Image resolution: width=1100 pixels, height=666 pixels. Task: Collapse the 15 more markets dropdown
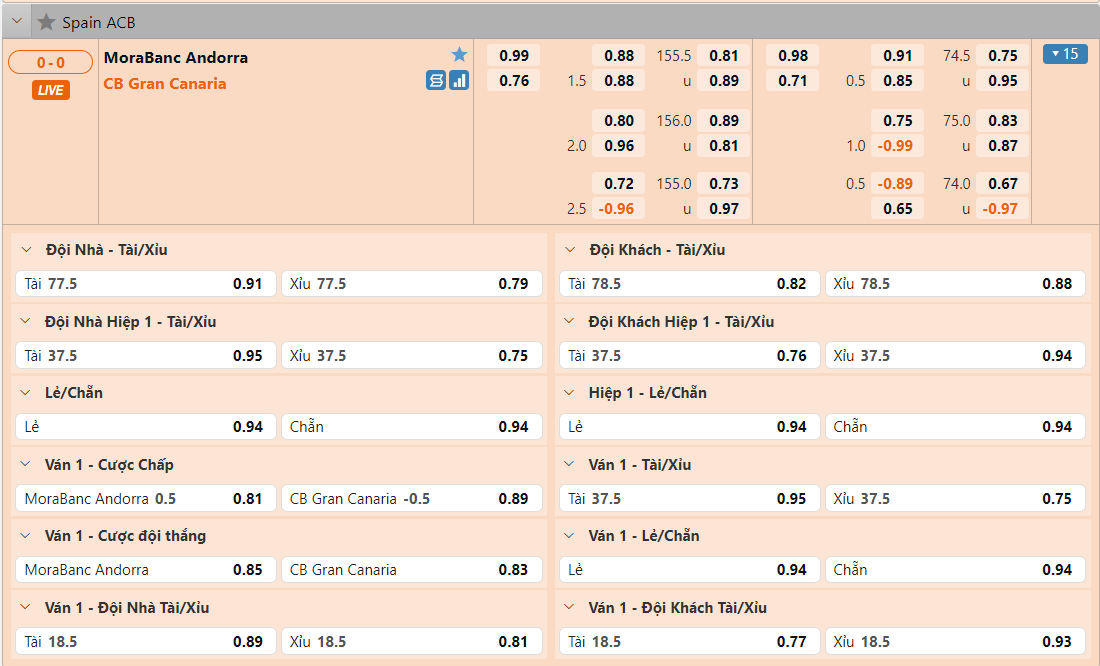tap(1064, 54)
